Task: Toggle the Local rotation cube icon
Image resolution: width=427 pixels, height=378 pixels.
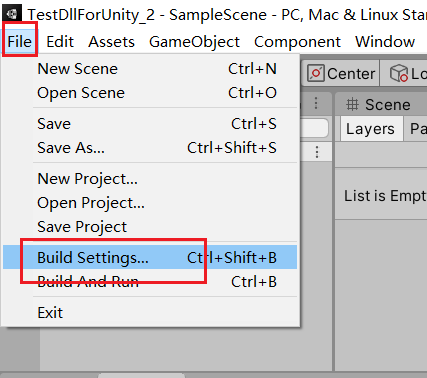Action: click(x=399, y=73)
